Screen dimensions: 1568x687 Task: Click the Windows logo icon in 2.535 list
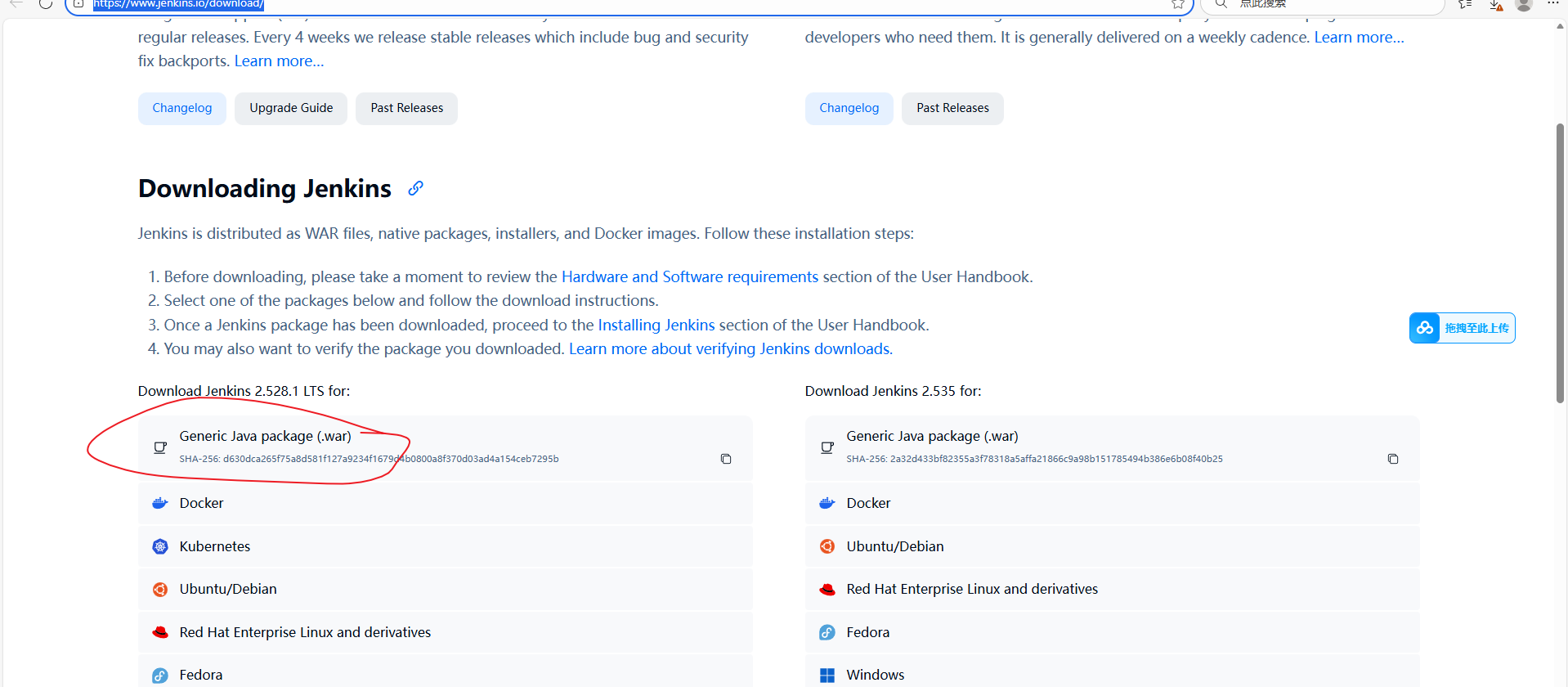pyautogui.click(x=827, y=675)
